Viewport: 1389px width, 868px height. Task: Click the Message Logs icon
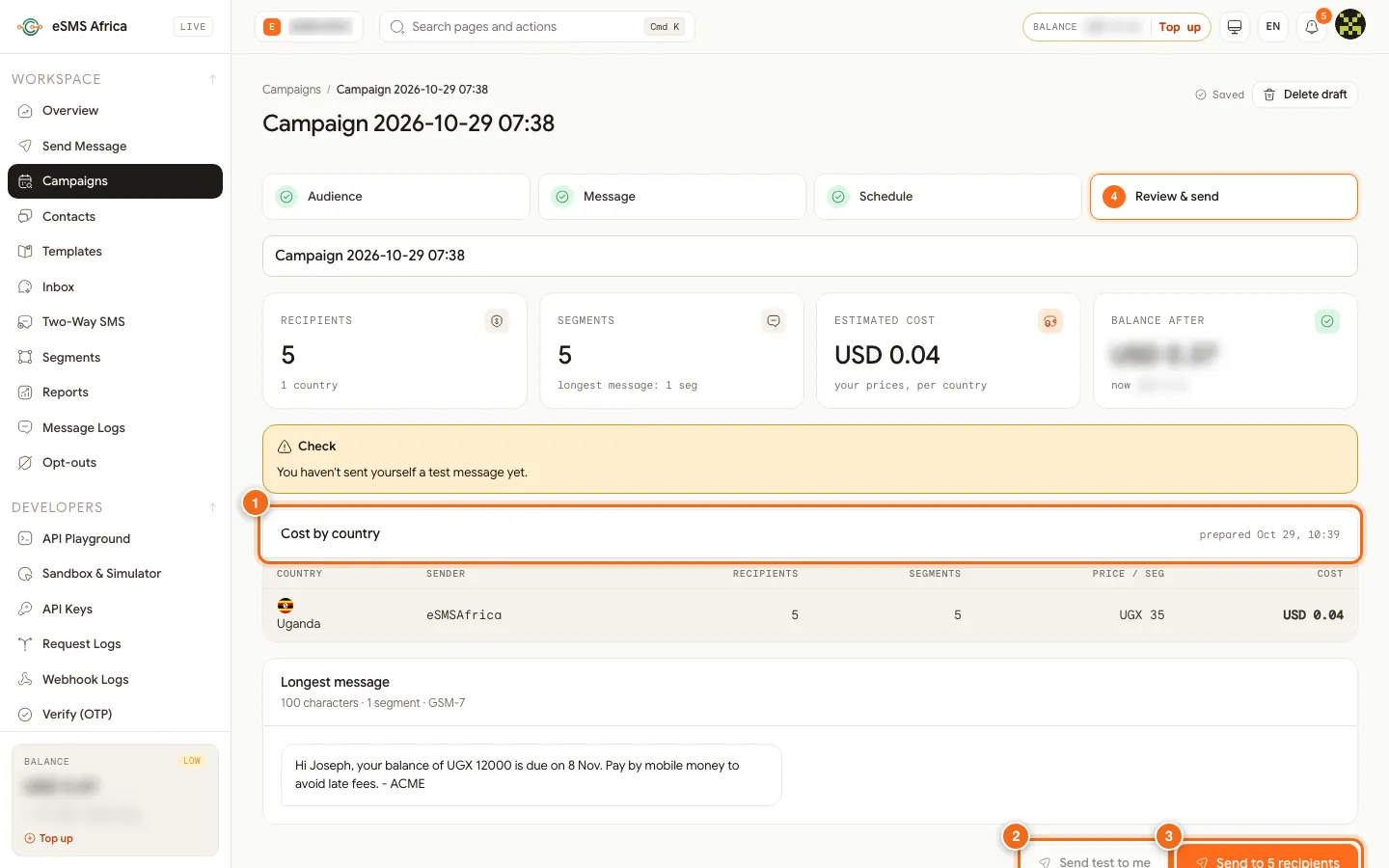[x=25, y=428]
